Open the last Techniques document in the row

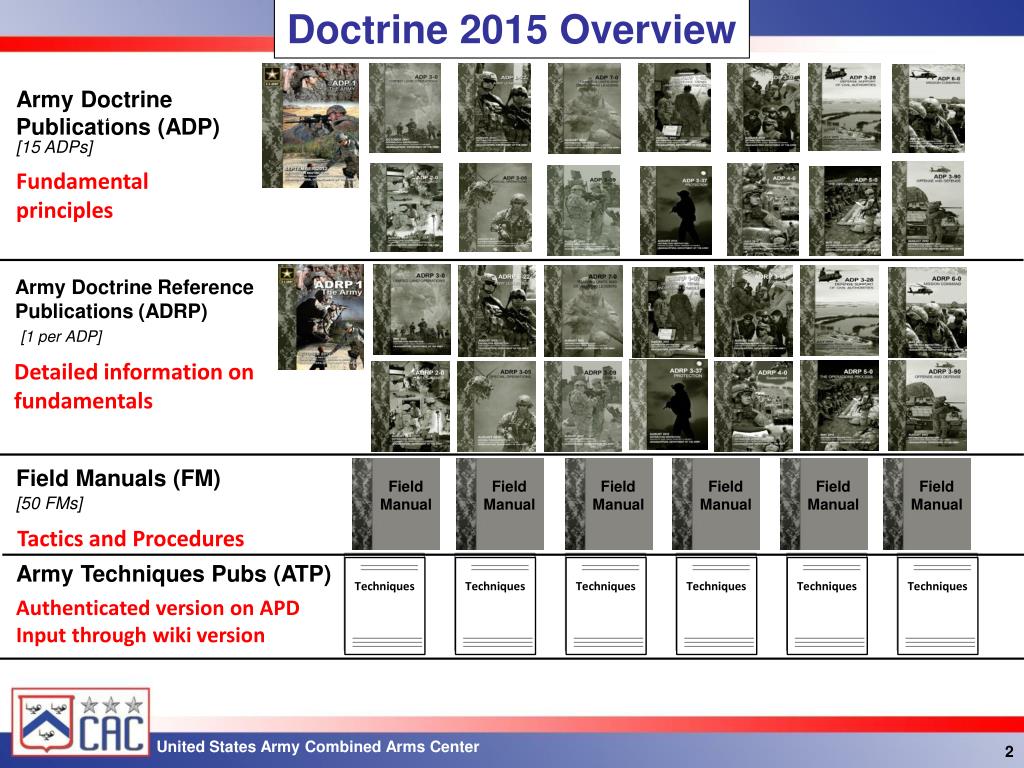coord(938,605)
